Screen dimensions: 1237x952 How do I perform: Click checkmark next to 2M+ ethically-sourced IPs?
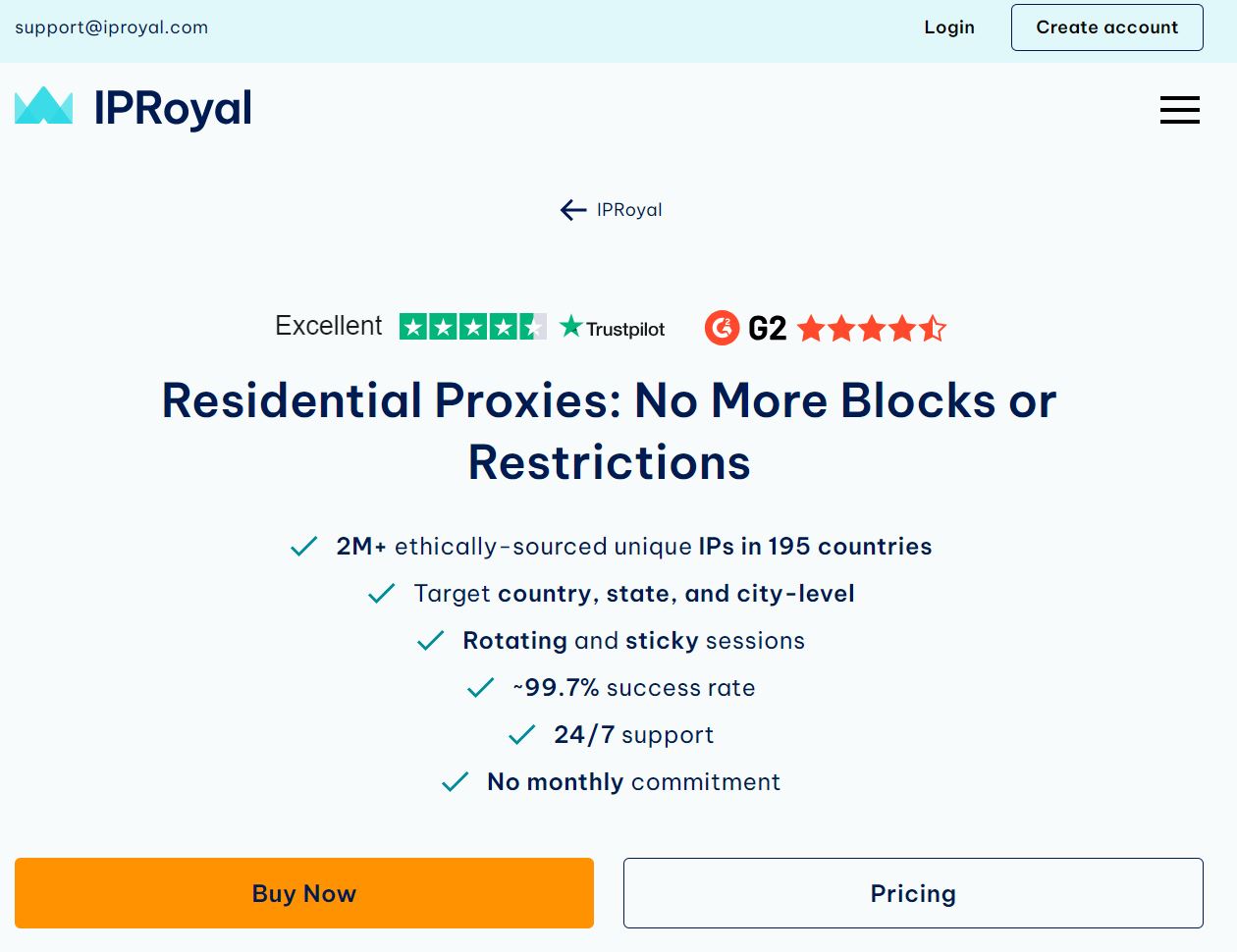pos(303,547)
